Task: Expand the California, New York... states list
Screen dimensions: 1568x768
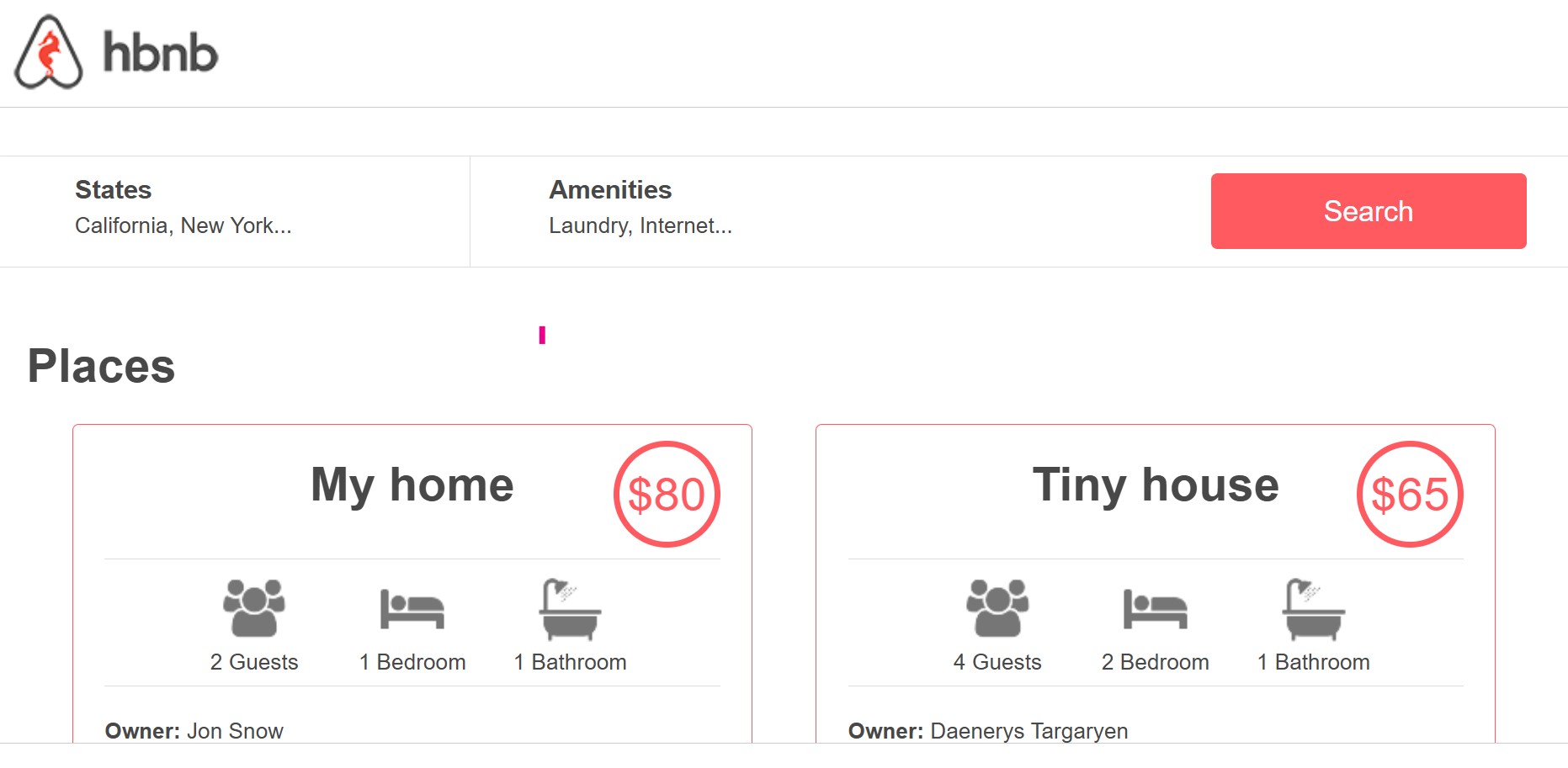Action: click(x=183, y=225)
